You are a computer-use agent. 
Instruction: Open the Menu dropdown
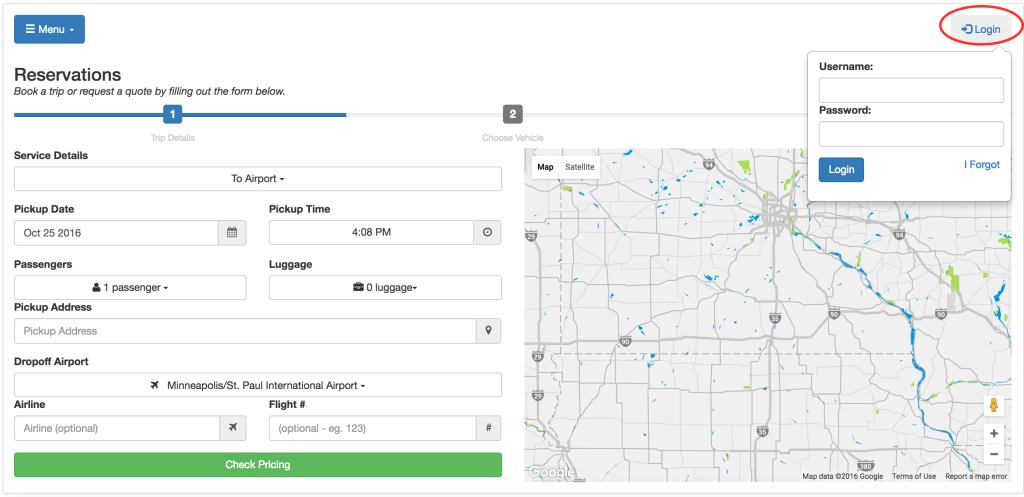coord(49,29)
